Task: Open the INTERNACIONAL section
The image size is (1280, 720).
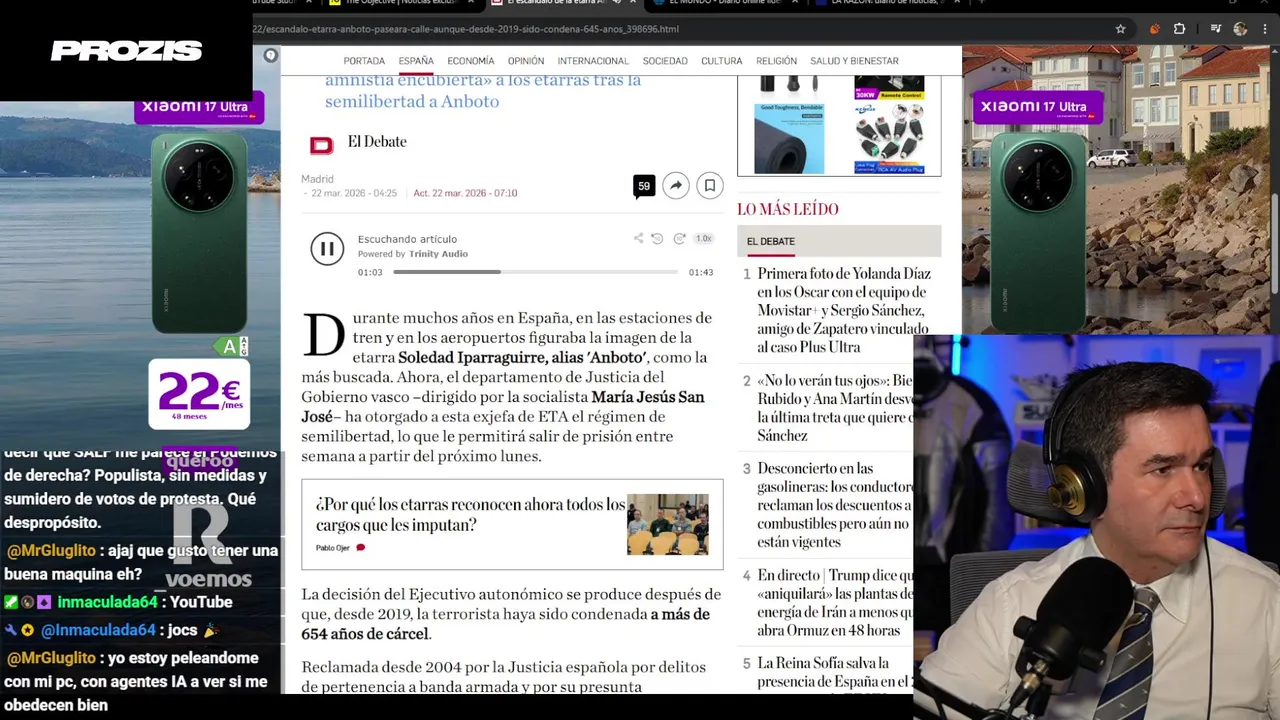Action: pyautogui.click(x=593, y=61)
